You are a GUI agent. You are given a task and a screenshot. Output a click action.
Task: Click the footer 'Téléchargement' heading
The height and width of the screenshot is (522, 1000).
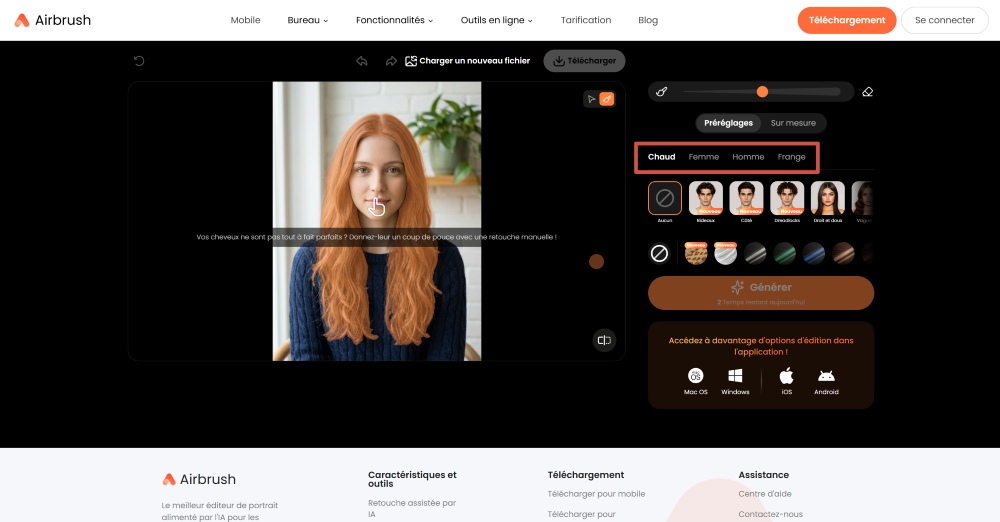585,475
